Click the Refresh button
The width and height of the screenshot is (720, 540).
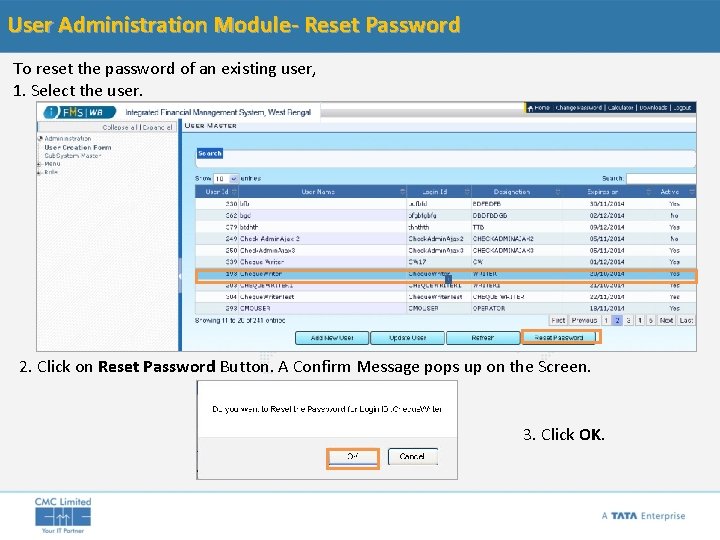coord(483,338)
